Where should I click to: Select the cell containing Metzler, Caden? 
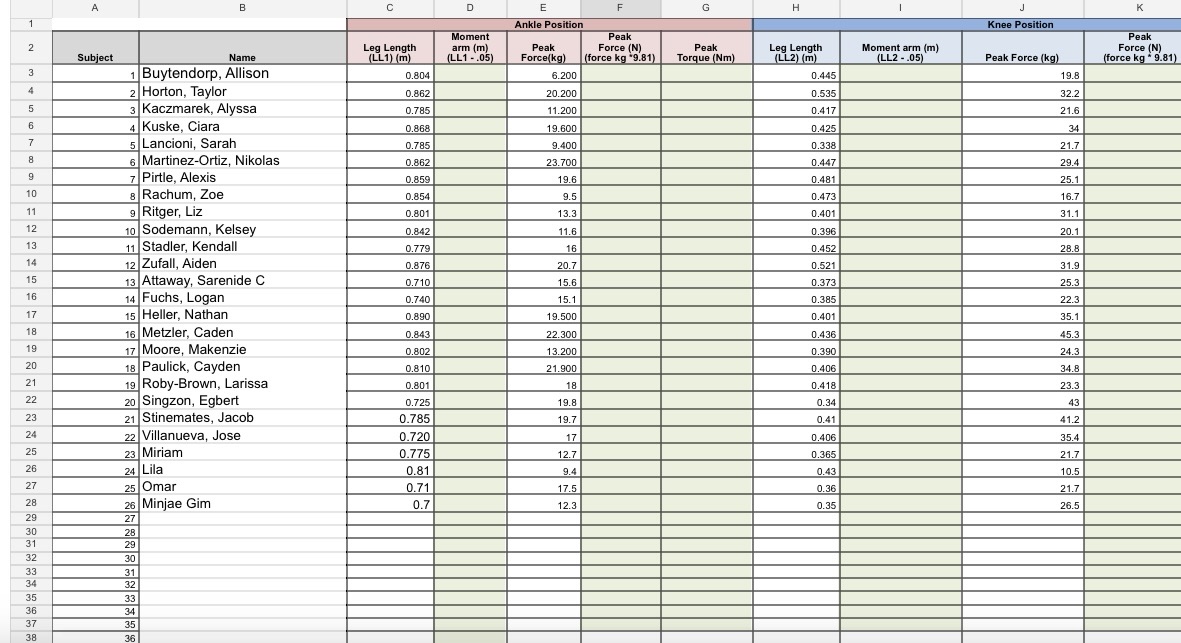tap(243, 333)
